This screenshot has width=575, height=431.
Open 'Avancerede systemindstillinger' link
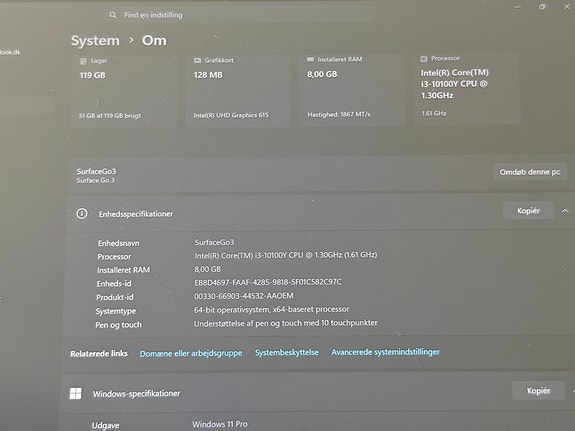coord(385,352)
